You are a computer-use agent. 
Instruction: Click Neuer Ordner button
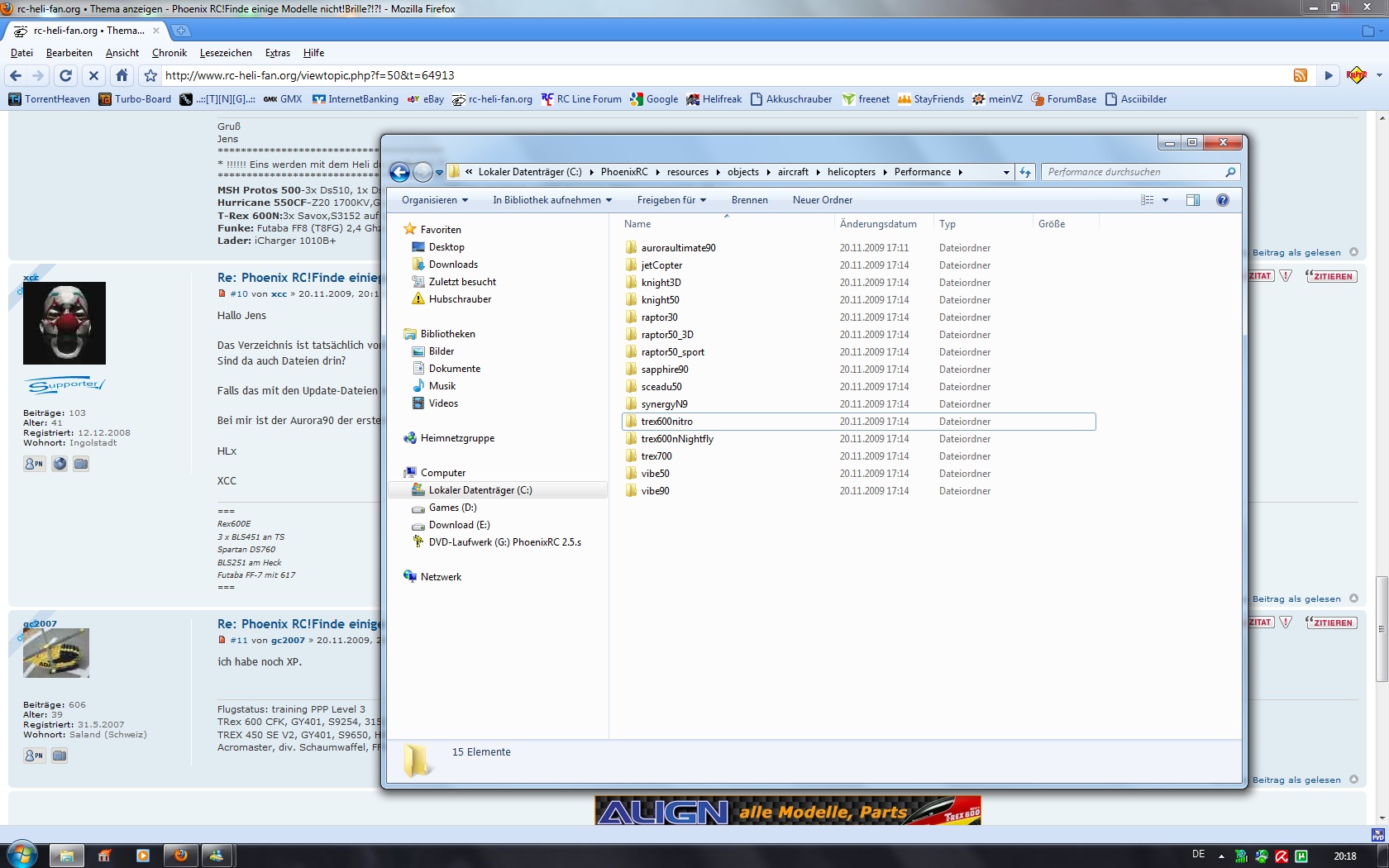click(823, 200)
